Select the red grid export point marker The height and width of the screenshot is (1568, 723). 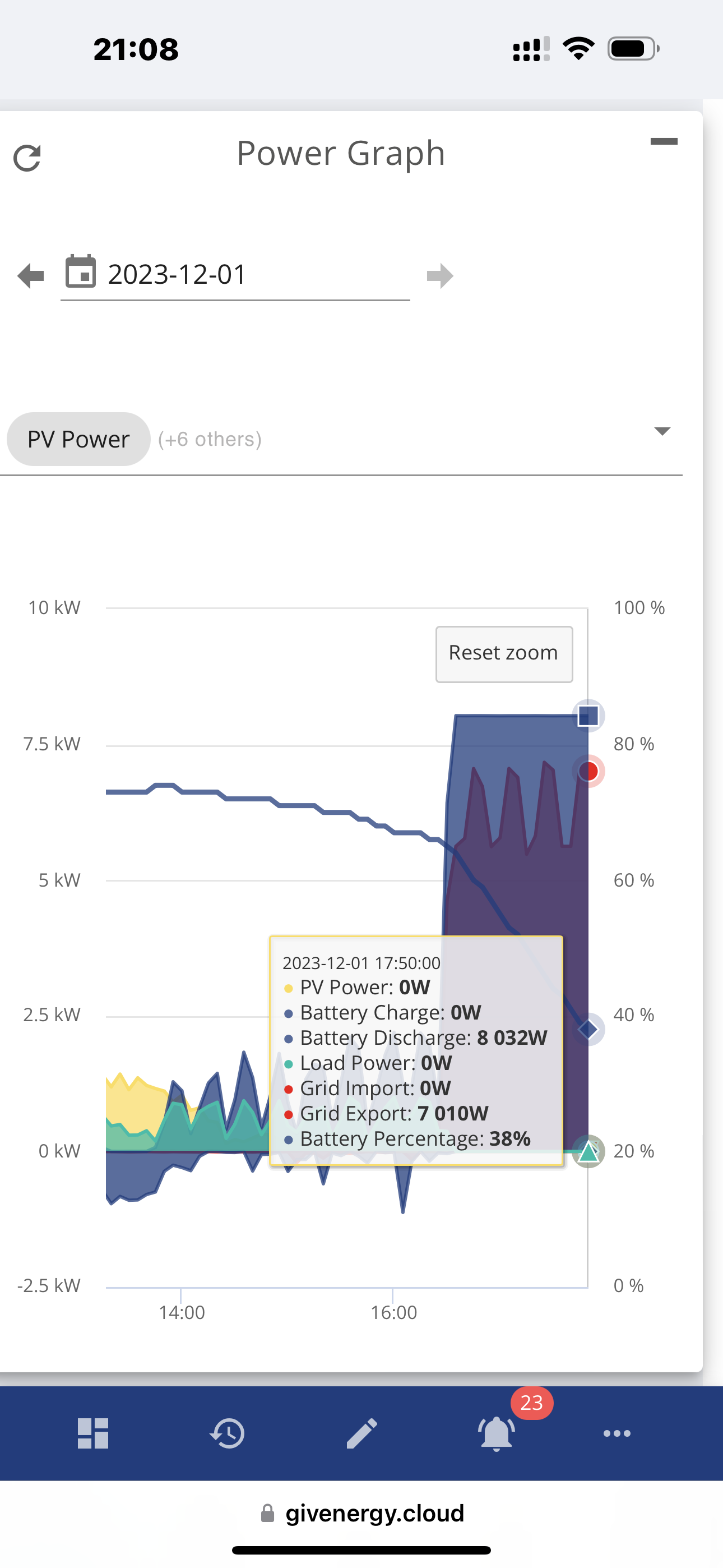(588, 771)
